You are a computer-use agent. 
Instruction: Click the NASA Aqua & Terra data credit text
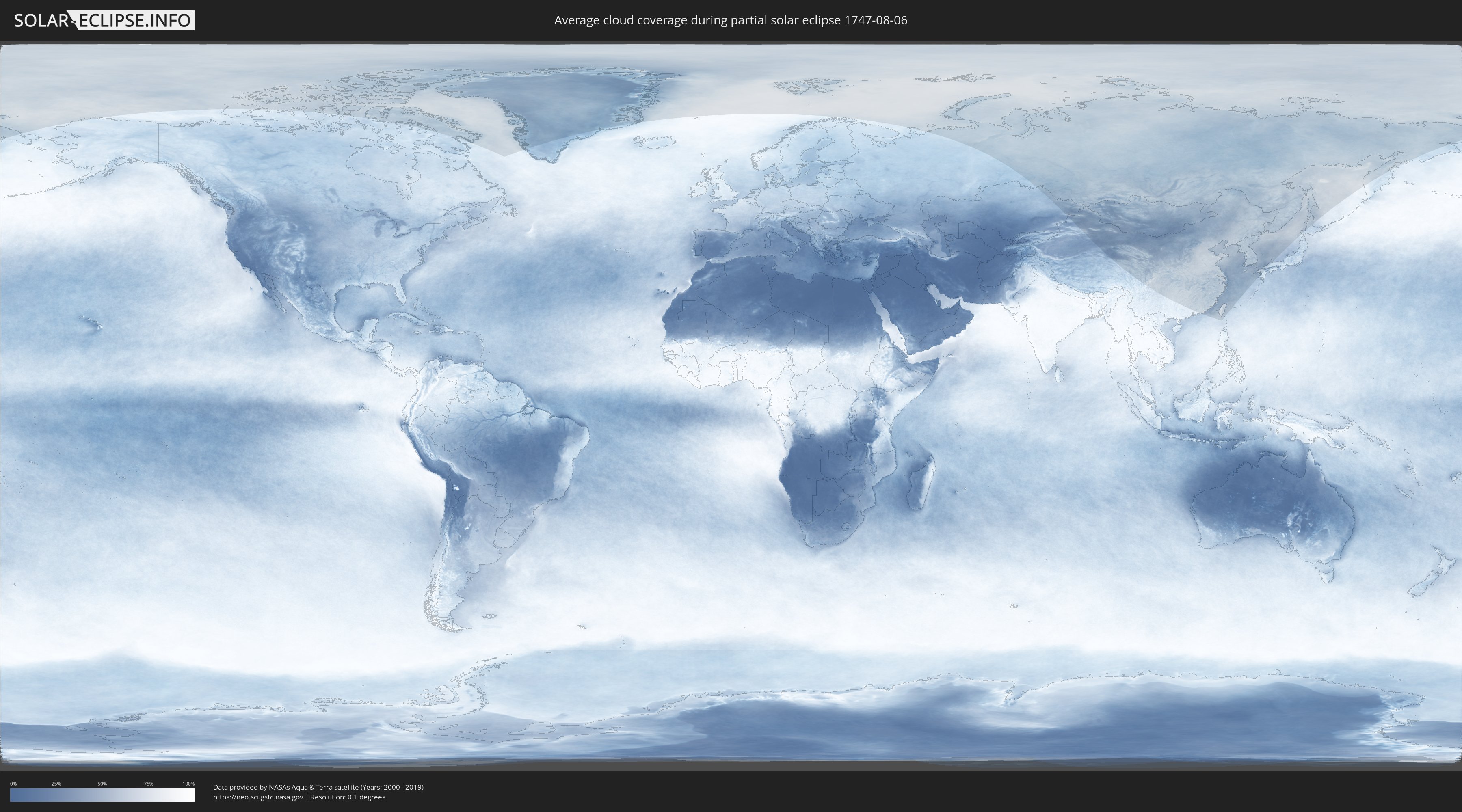[318, 787]
